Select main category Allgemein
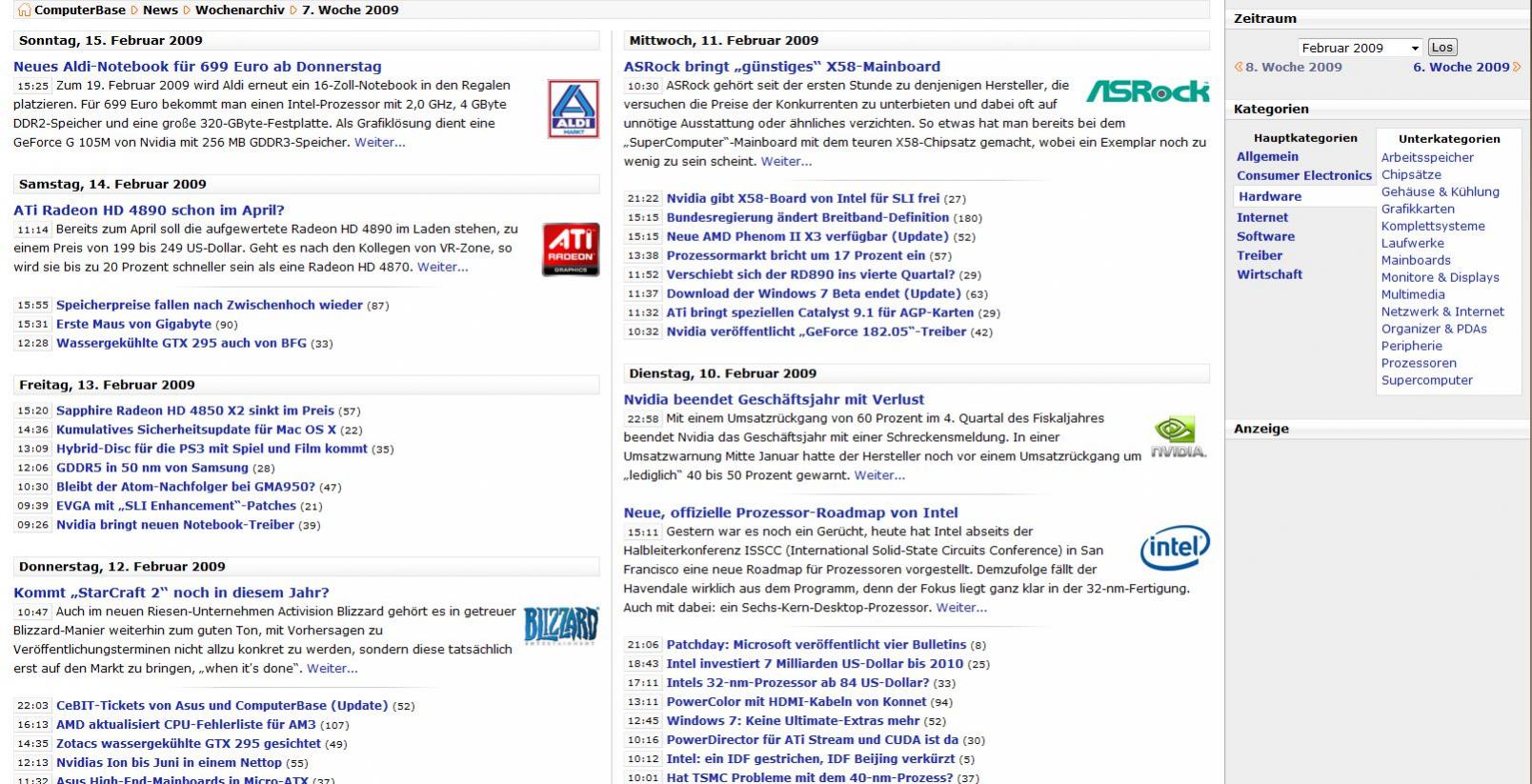The image size is (1532, 784). (x=1267, y=156)
